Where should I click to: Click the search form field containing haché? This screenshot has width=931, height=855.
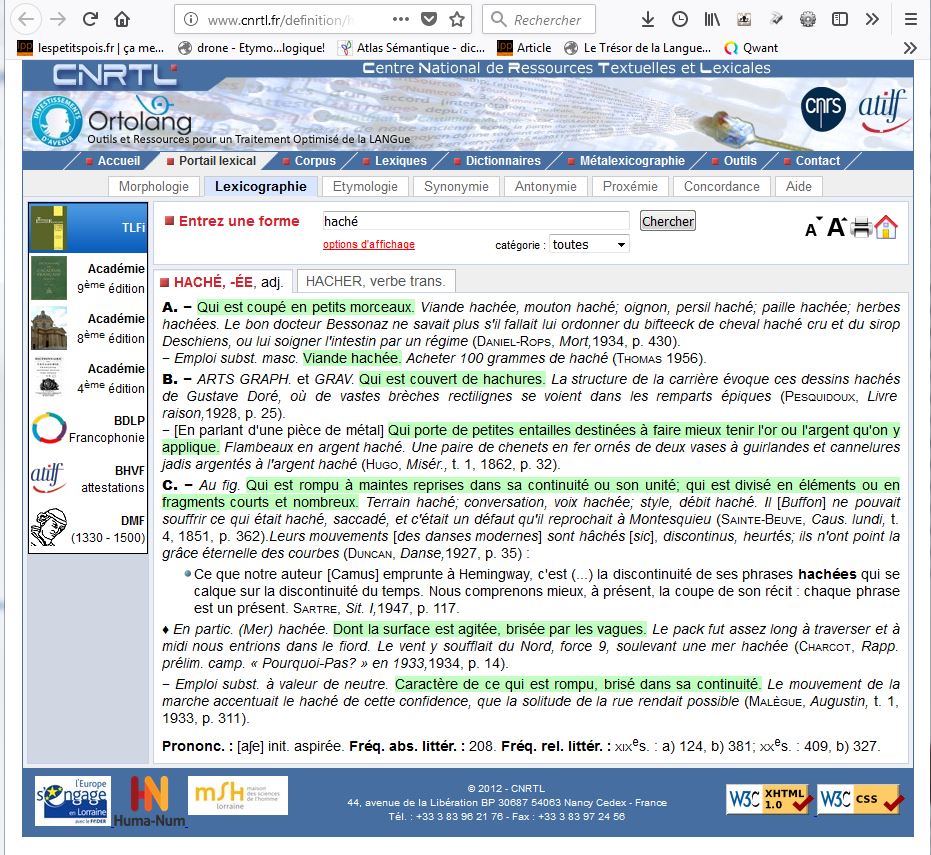(x=475, y=221)
